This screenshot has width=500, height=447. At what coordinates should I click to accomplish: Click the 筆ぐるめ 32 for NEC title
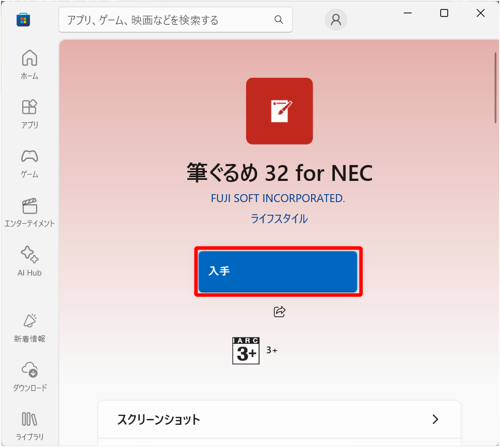(279, 173)
